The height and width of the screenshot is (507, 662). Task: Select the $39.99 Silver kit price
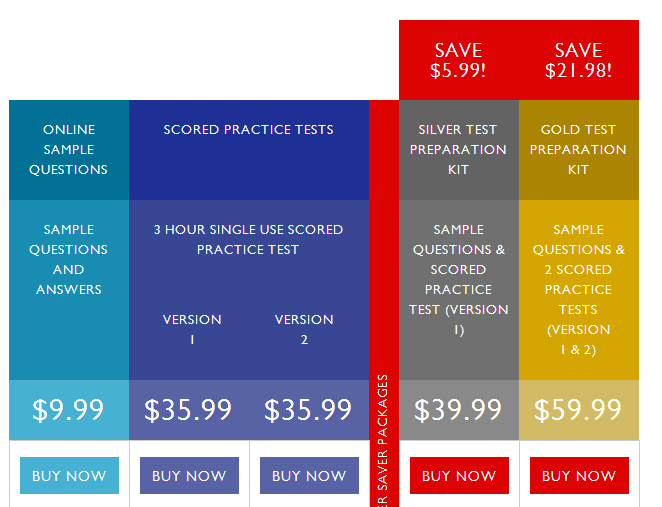pyautogui.click(x=459, y=410)
